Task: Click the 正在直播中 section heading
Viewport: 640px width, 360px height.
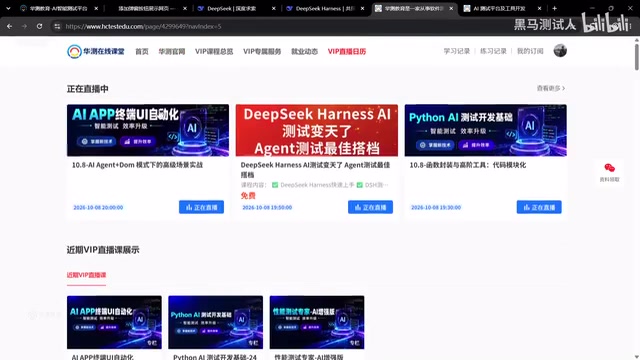Action: (88, 89)
